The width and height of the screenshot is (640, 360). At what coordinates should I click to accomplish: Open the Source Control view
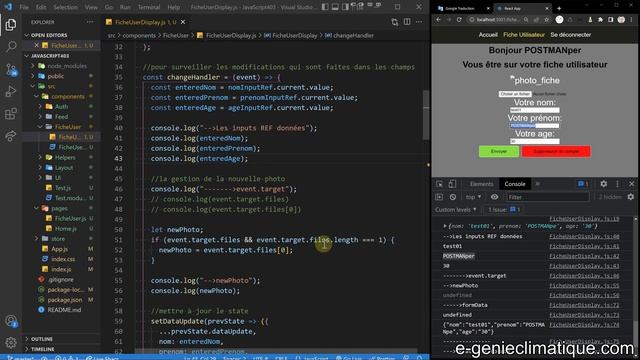(11, 70)
